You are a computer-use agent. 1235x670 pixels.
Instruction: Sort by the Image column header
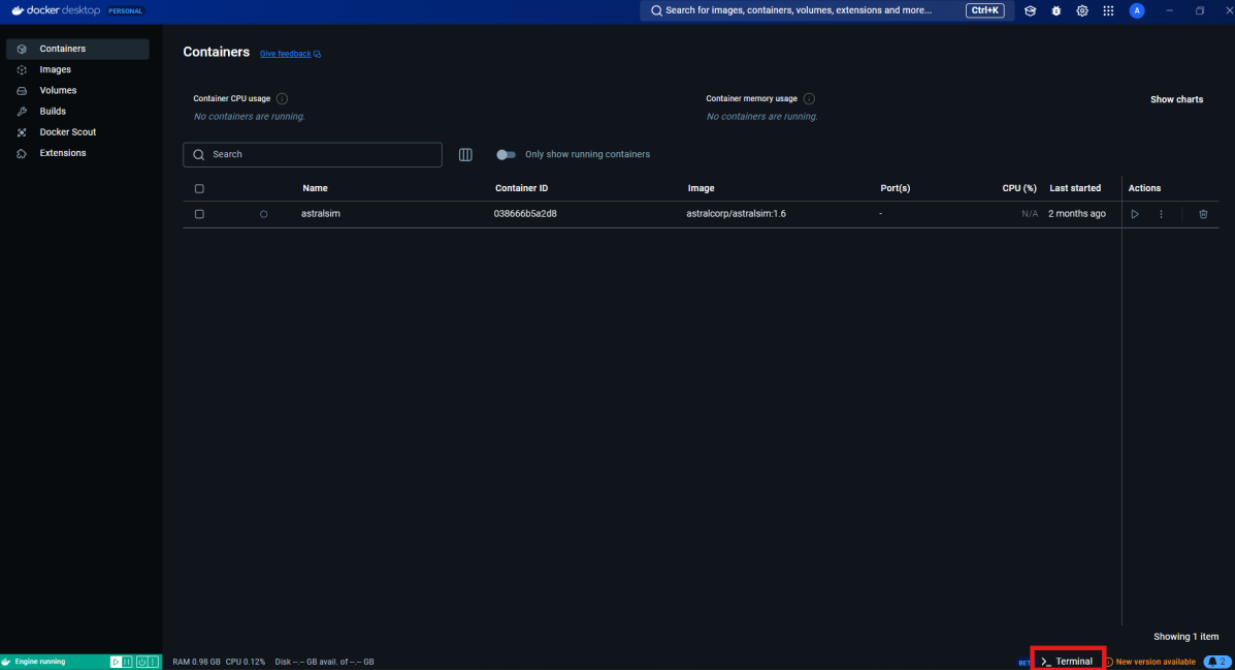click(701, 189)
